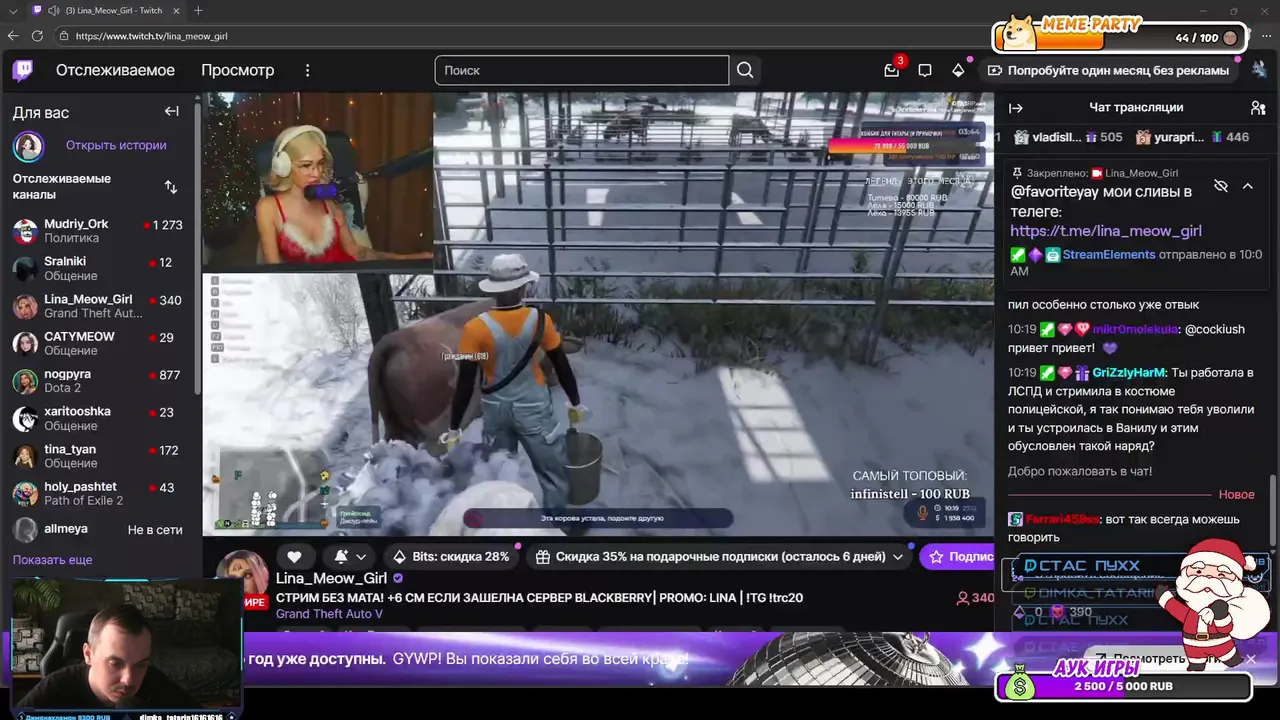
Task: Open Просмотр tab in header
Action: click(x=237, y=70)
